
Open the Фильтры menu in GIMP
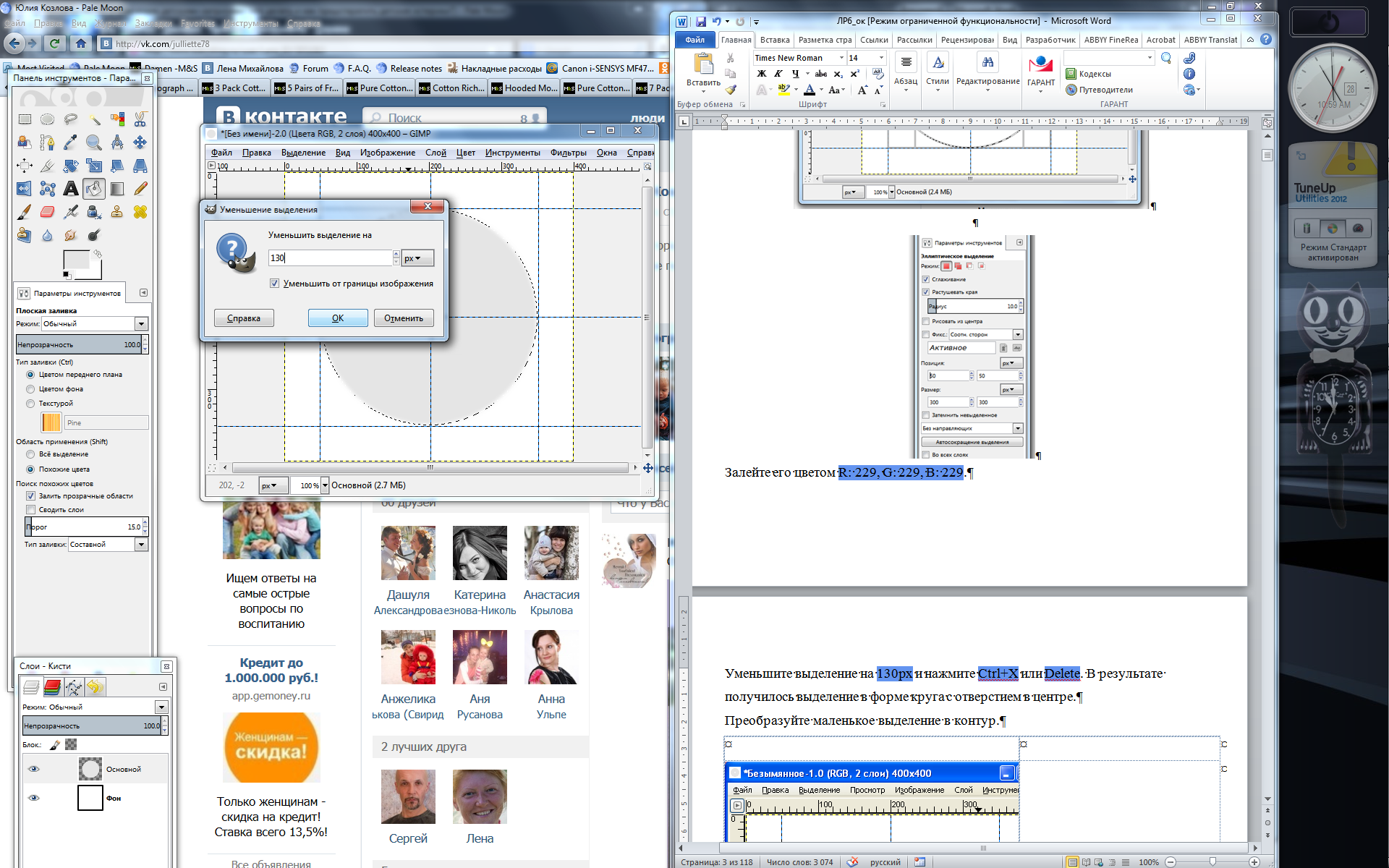pos(569,153)
